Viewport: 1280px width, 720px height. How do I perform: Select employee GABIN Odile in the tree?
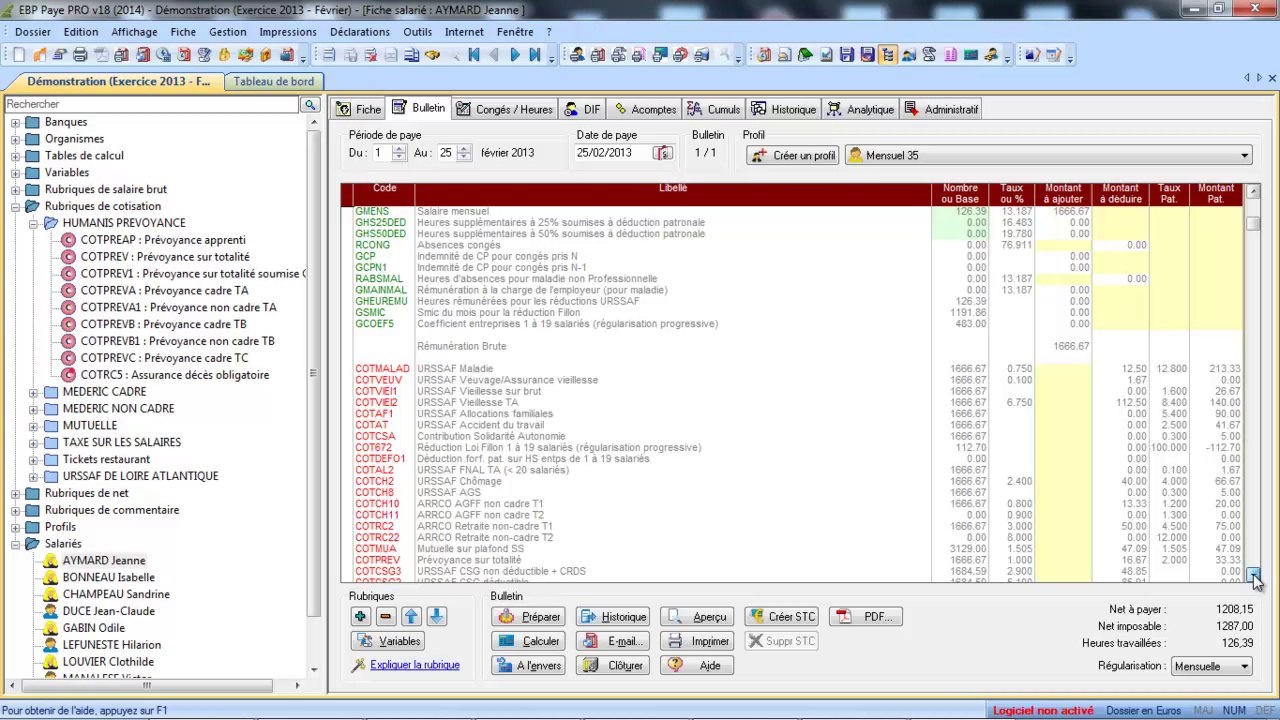coord(94,628)
